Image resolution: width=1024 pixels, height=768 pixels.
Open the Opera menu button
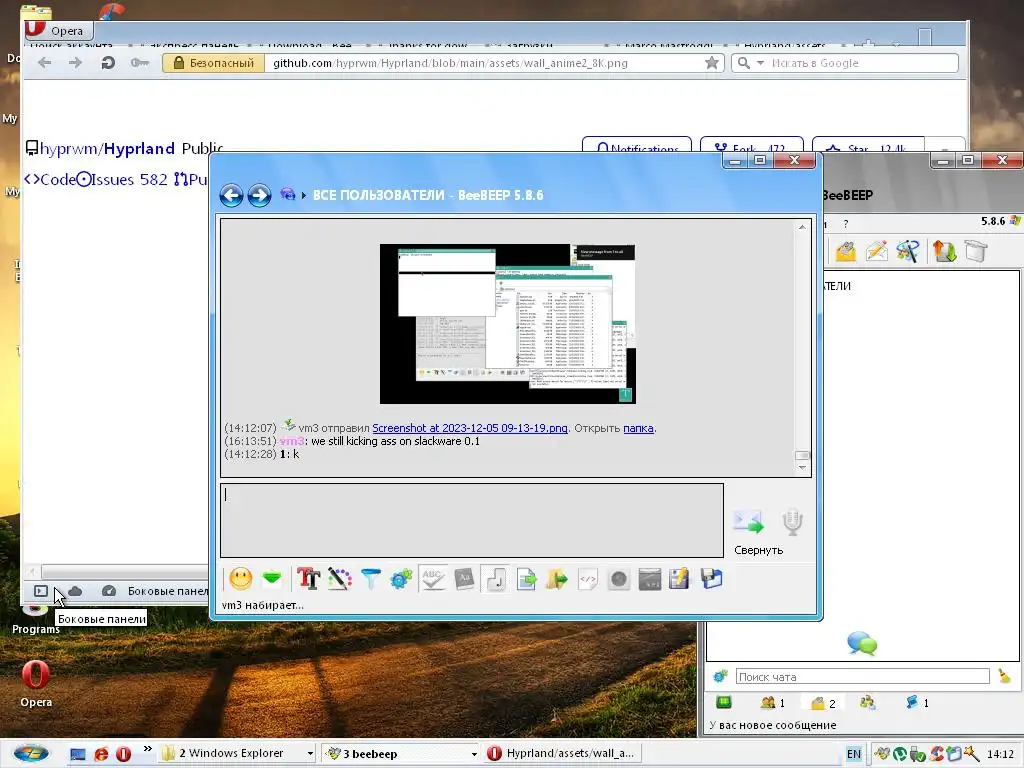pos(59,30)
